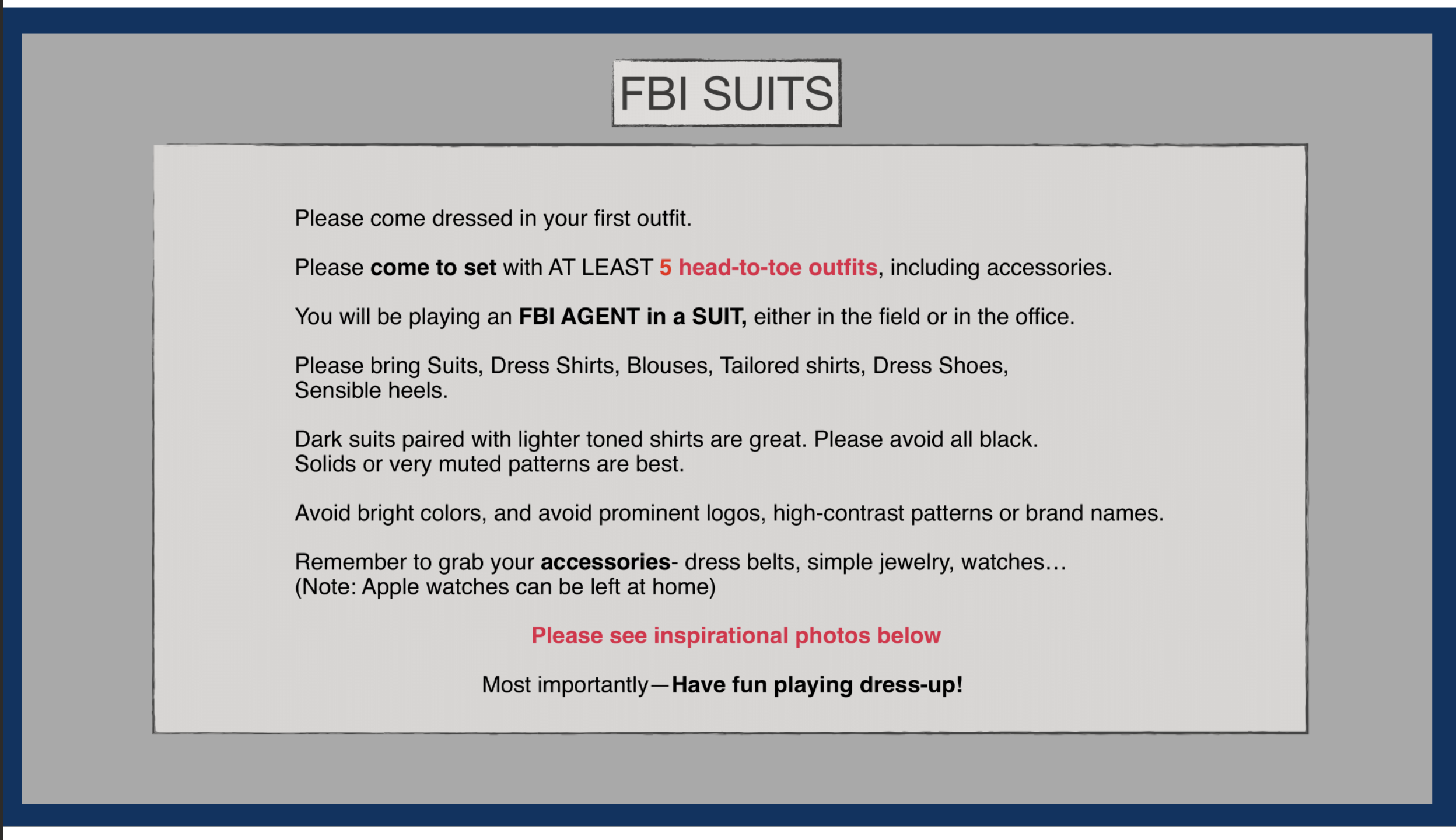The height and width of the screenshot is (840, 1456).
Task: Click the 'FBI AGENT in a SUIT' text
Action: pos(632,316)
